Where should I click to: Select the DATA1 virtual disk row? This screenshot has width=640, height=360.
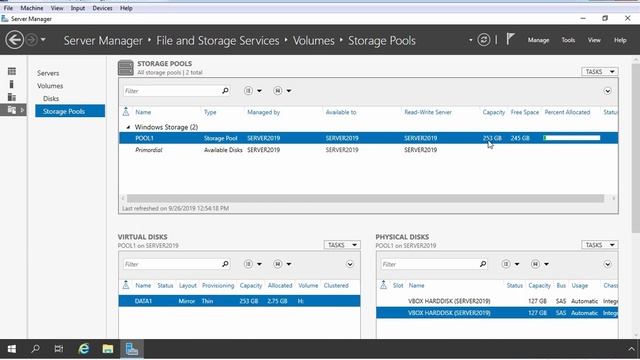239,301
